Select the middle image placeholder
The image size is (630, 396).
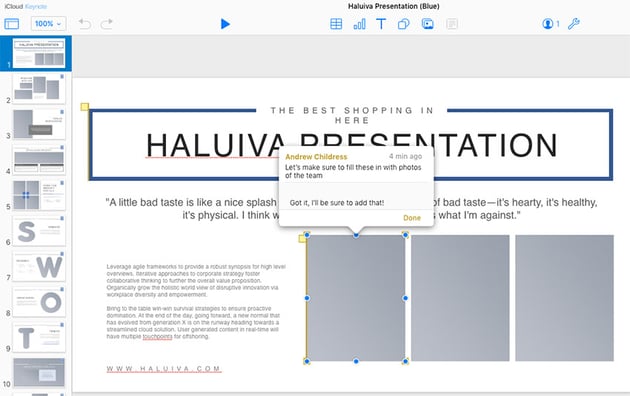coord(460,298)
